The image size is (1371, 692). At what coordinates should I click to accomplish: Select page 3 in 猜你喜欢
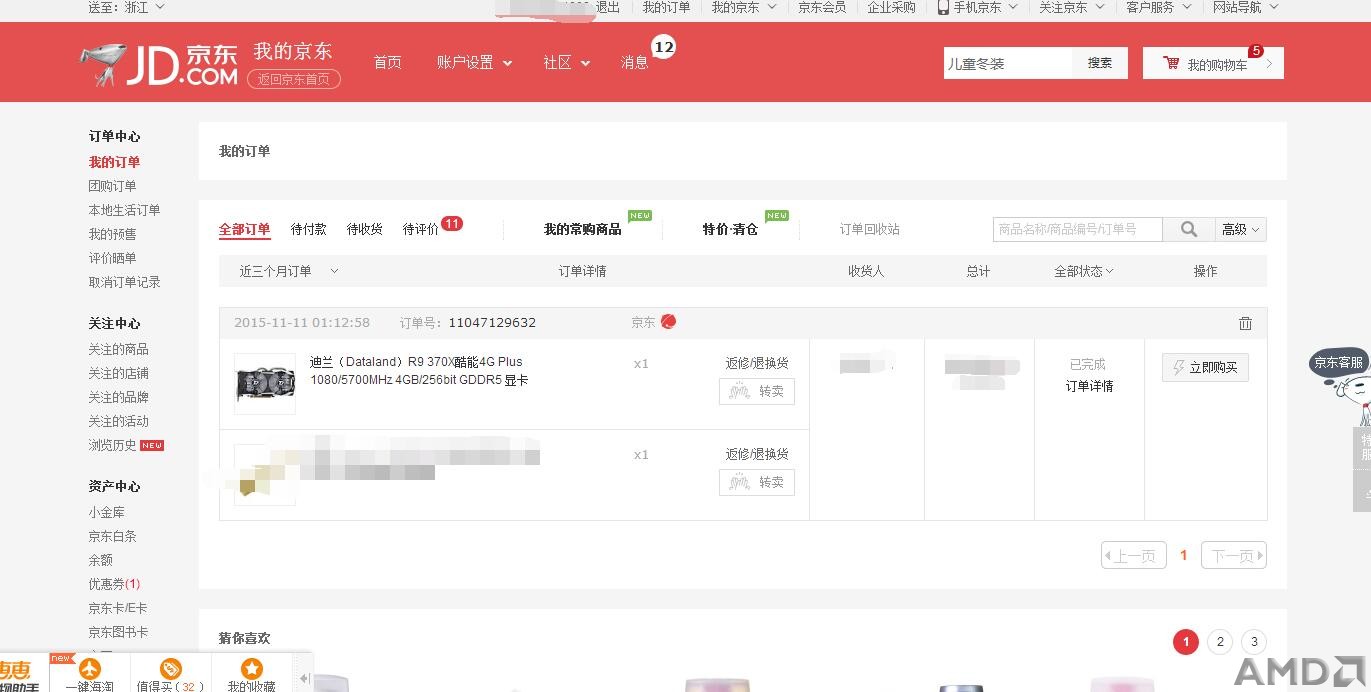pos(1254,642)
